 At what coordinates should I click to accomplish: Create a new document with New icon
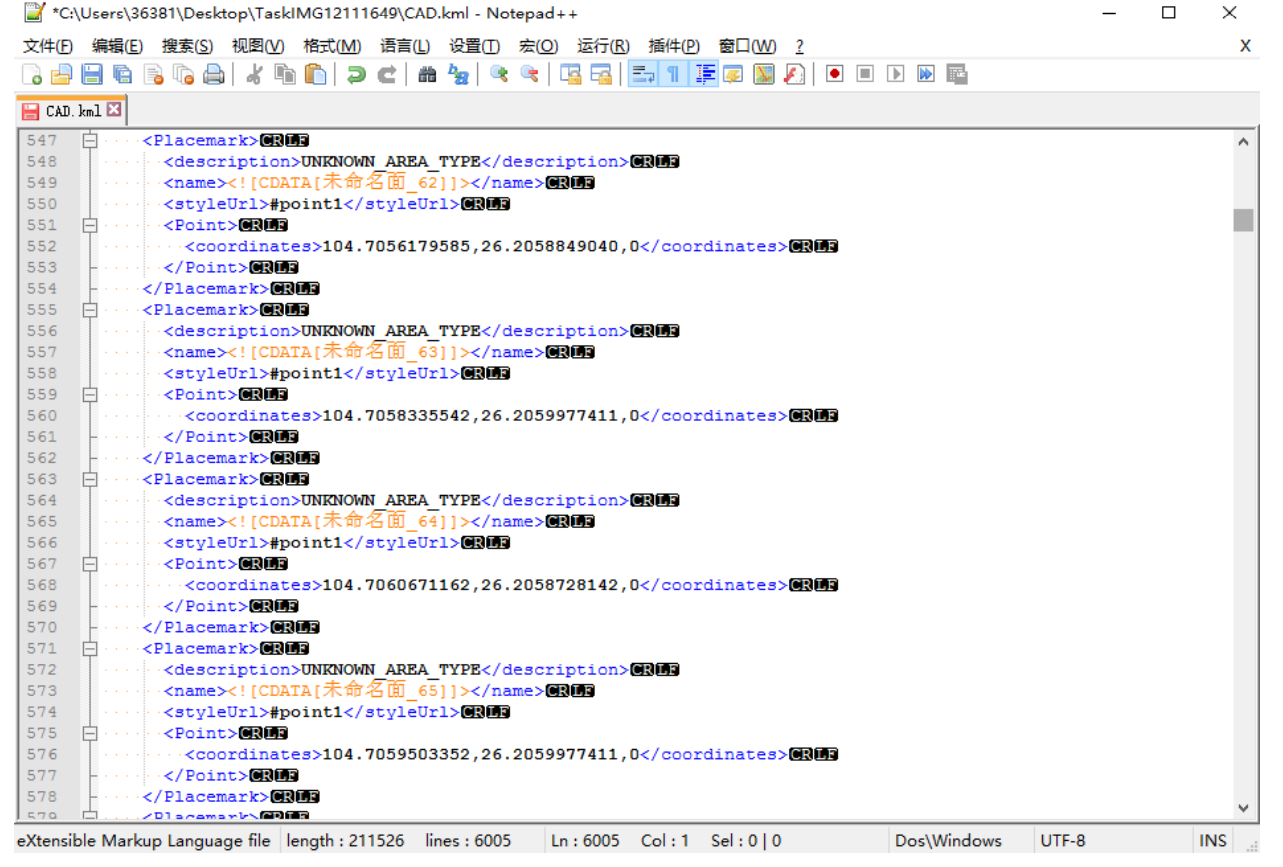pos(32,74)
